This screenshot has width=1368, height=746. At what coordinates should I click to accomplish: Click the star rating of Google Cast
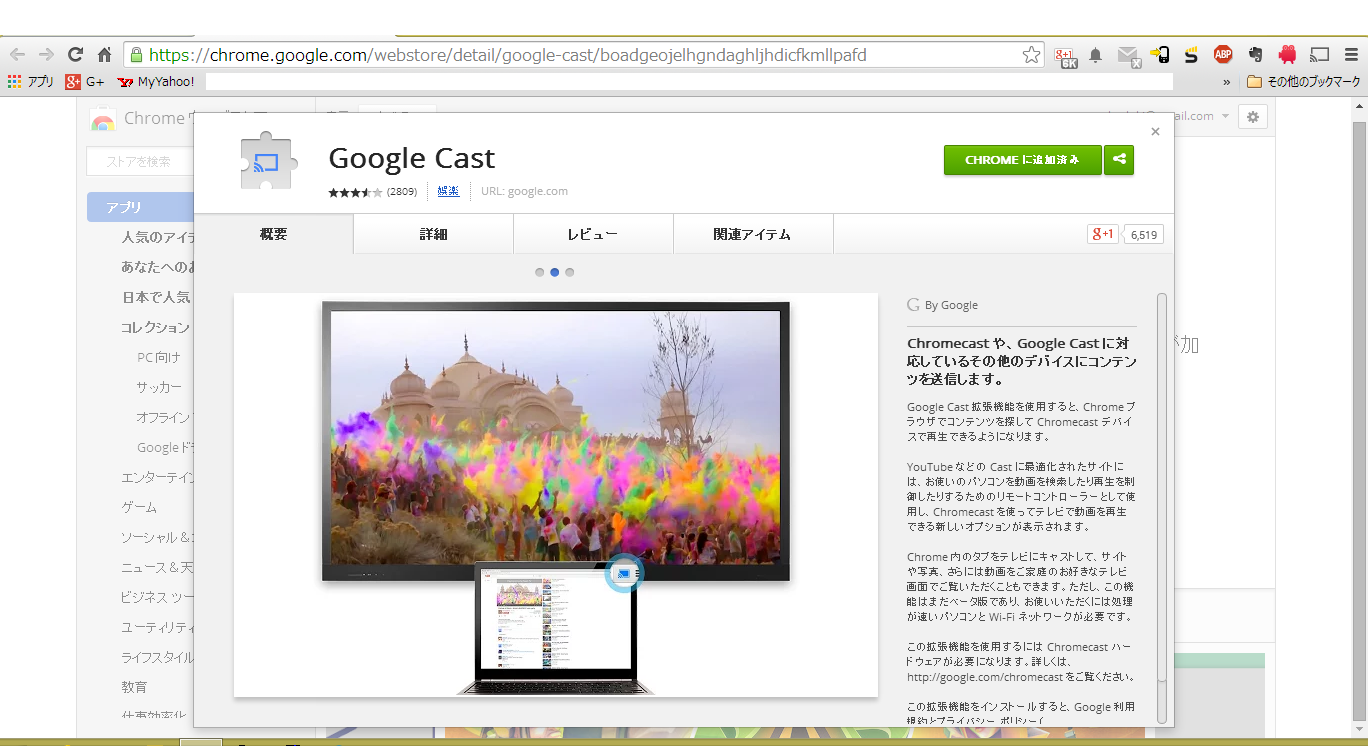coord(355,192)
